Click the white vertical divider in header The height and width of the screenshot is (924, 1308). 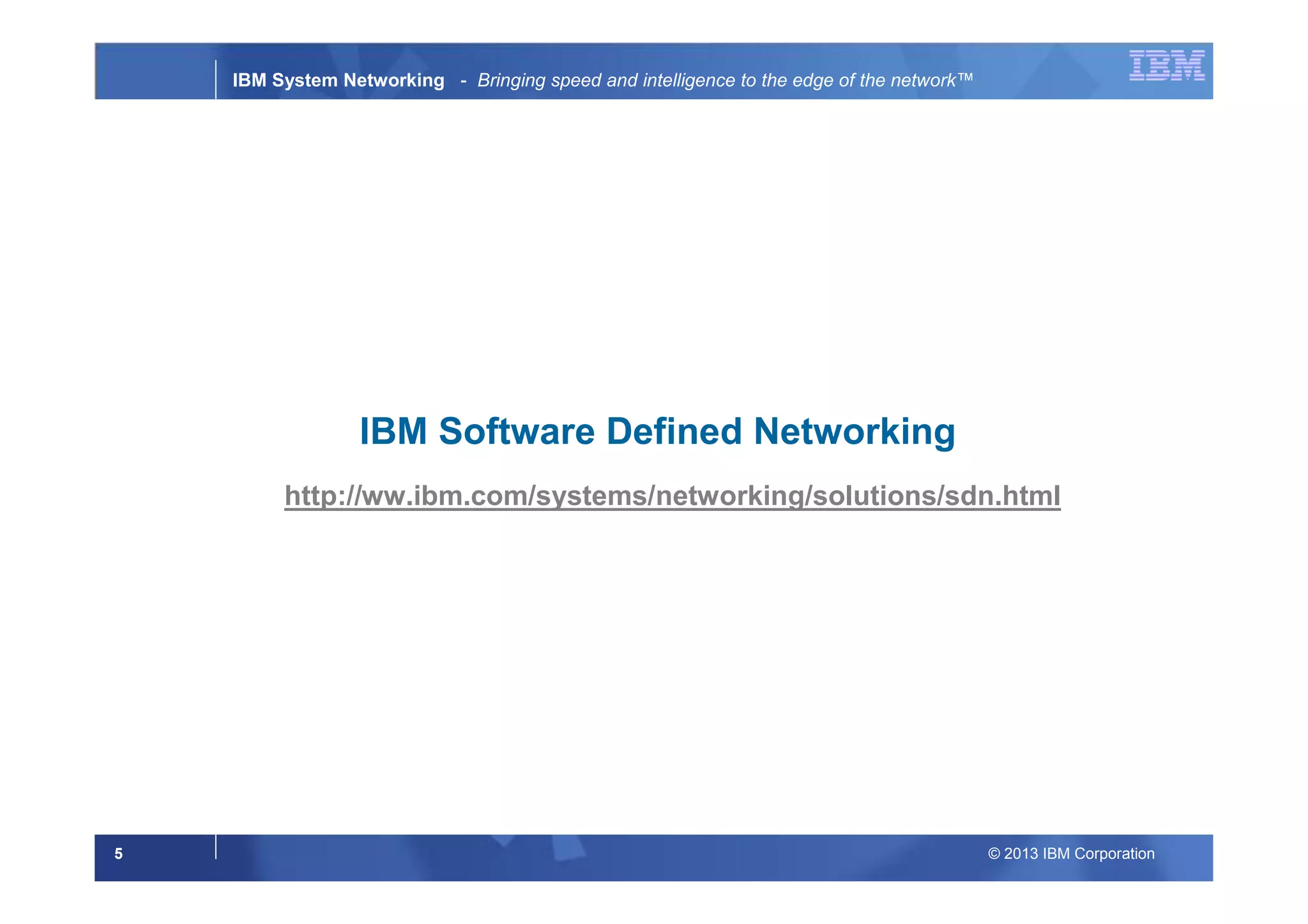[216, 80]
